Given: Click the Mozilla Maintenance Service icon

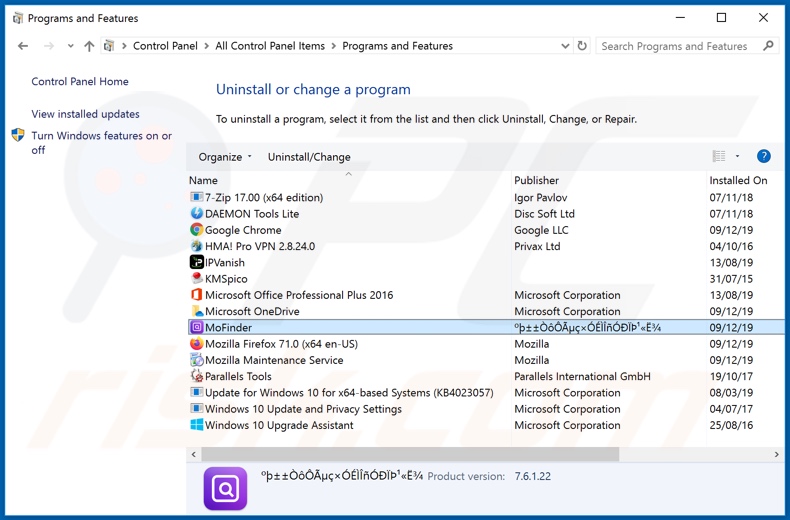Looking at the screenshot, I should pyautogui.click(x=196, y=360).
